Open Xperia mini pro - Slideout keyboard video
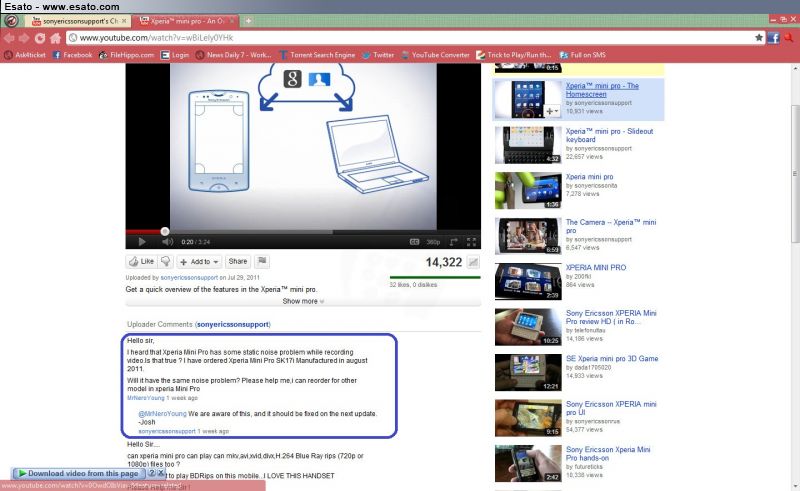800x491 pixels. [x=609, y=135]
